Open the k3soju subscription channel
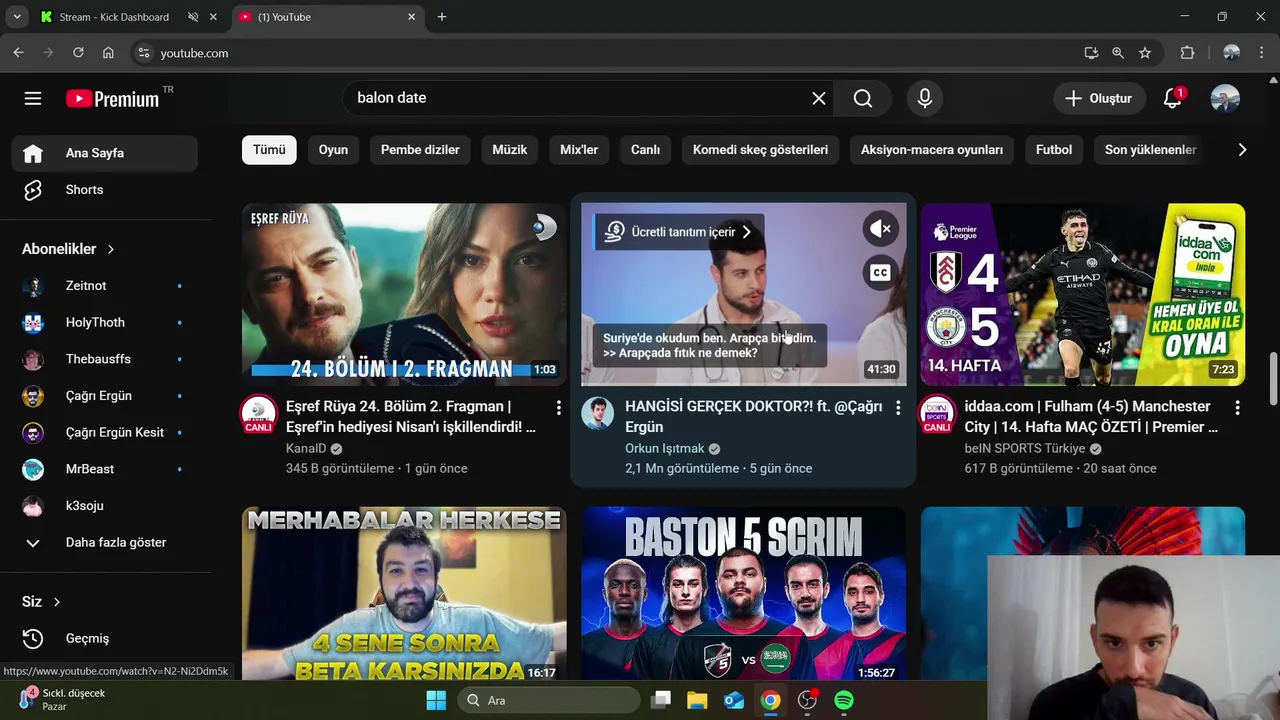Viewport: 1280px width, 720px height. coord(105,506)
